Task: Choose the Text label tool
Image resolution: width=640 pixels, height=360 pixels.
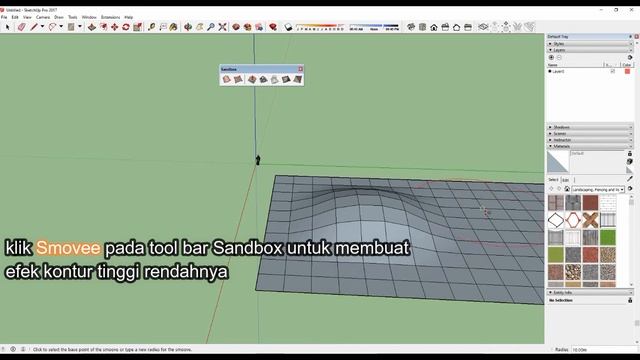Action: 163,27
